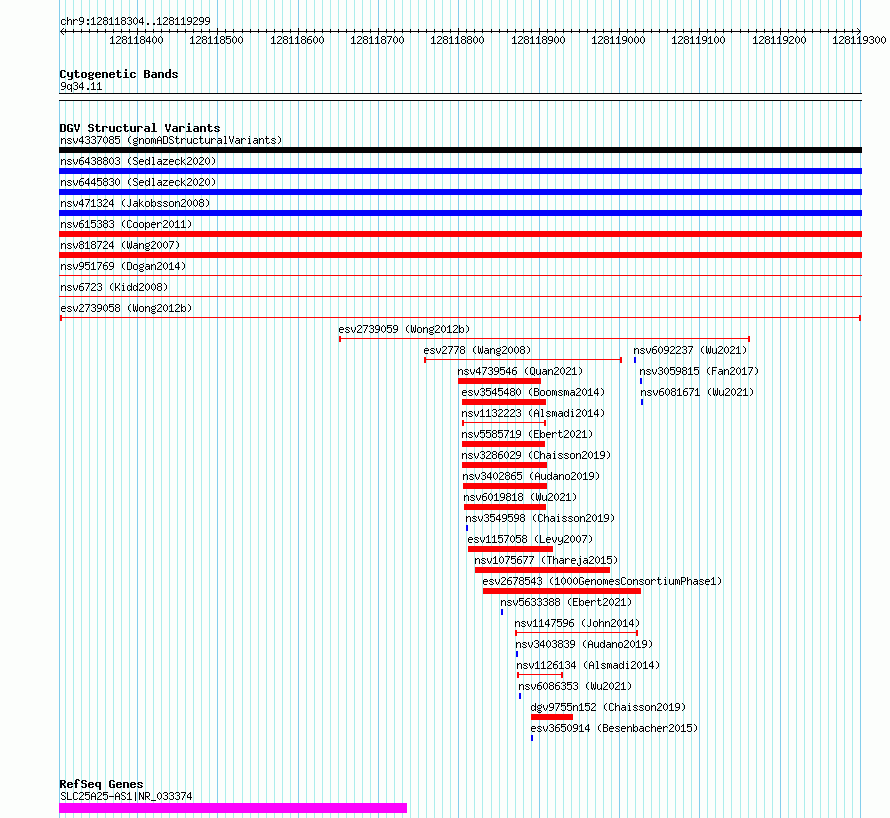This screenshot has width=890, height=818.
Task: Click the RefSeq Genes track title
Action: 101,784
